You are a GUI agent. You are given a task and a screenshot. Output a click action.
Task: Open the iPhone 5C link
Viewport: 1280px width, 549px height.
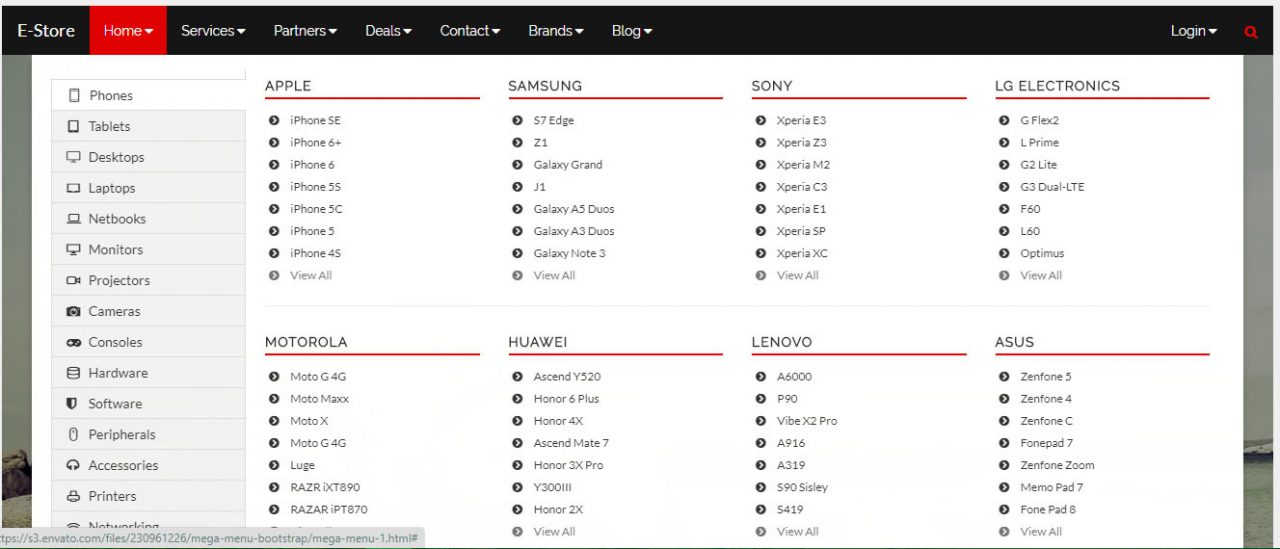click(x=316, y=209)
